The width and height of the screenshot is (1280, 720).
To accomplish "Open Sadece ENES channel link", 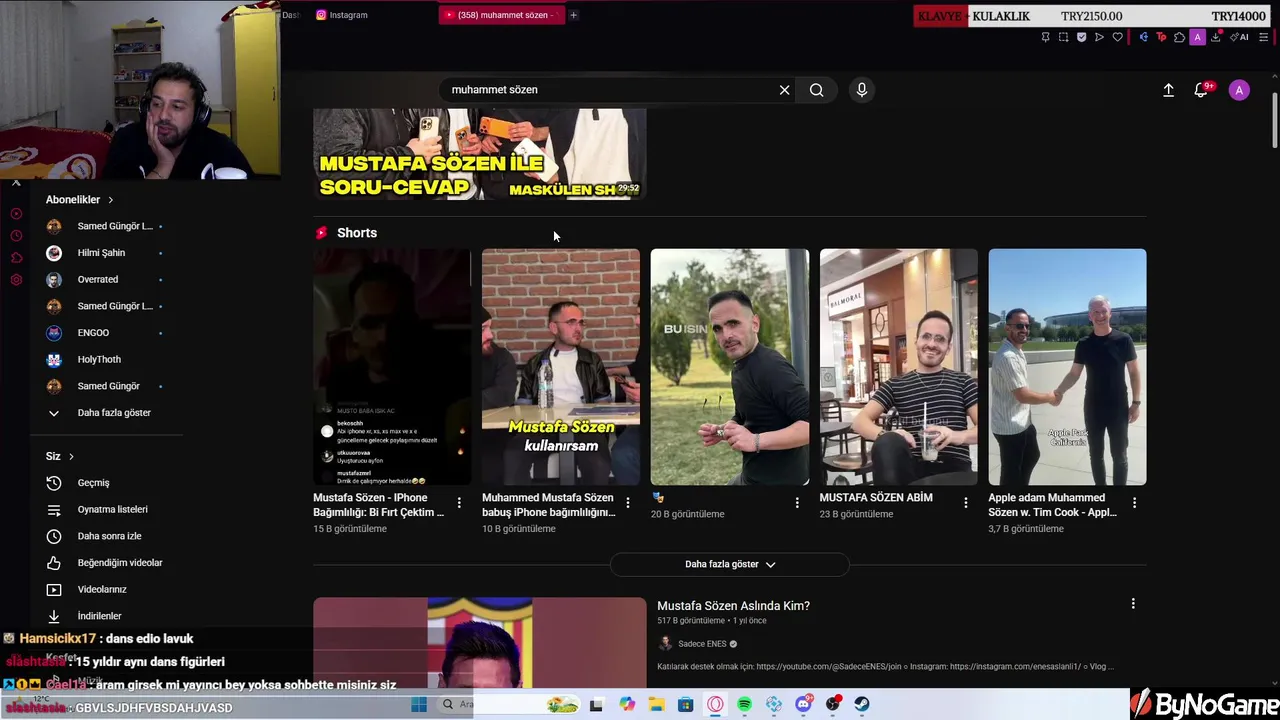I will (x=702, y=644).
